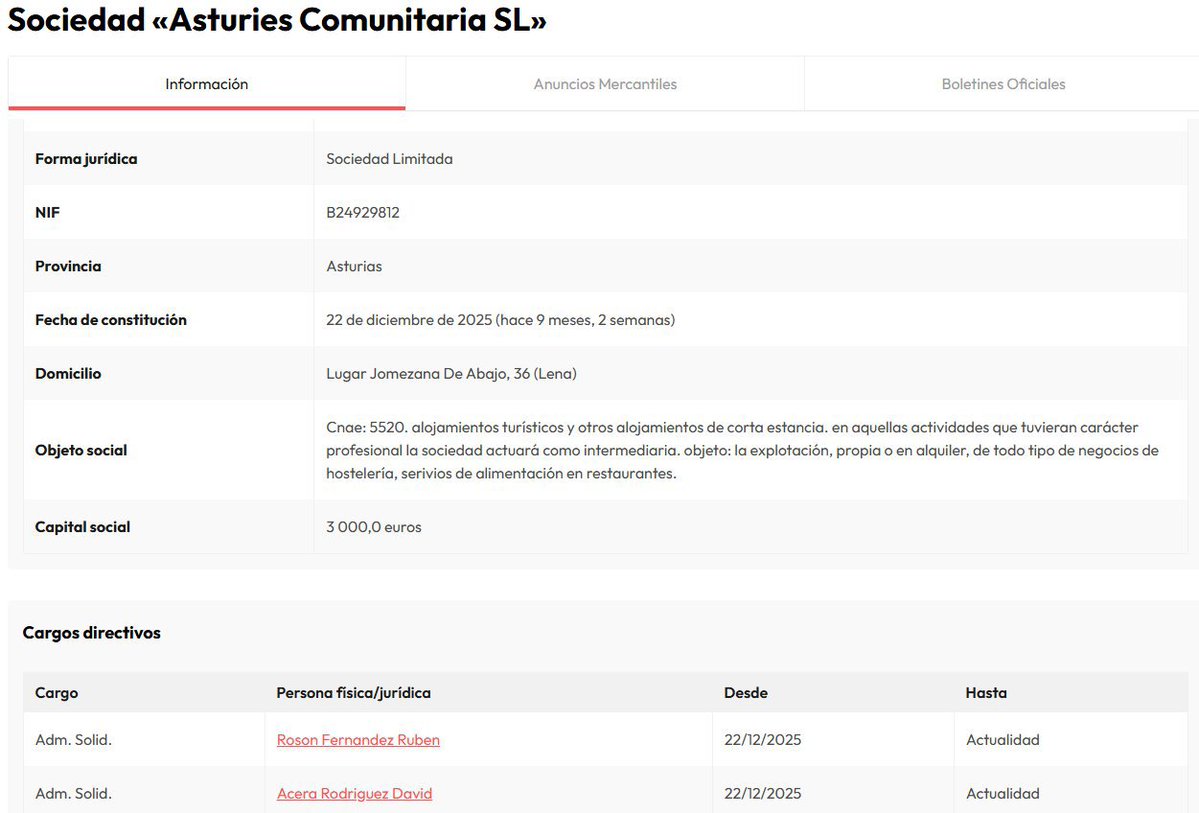Open the Anuncios Mercantiles tab
This screenshot has height=813, width=1199.
(x=605, y=84)
